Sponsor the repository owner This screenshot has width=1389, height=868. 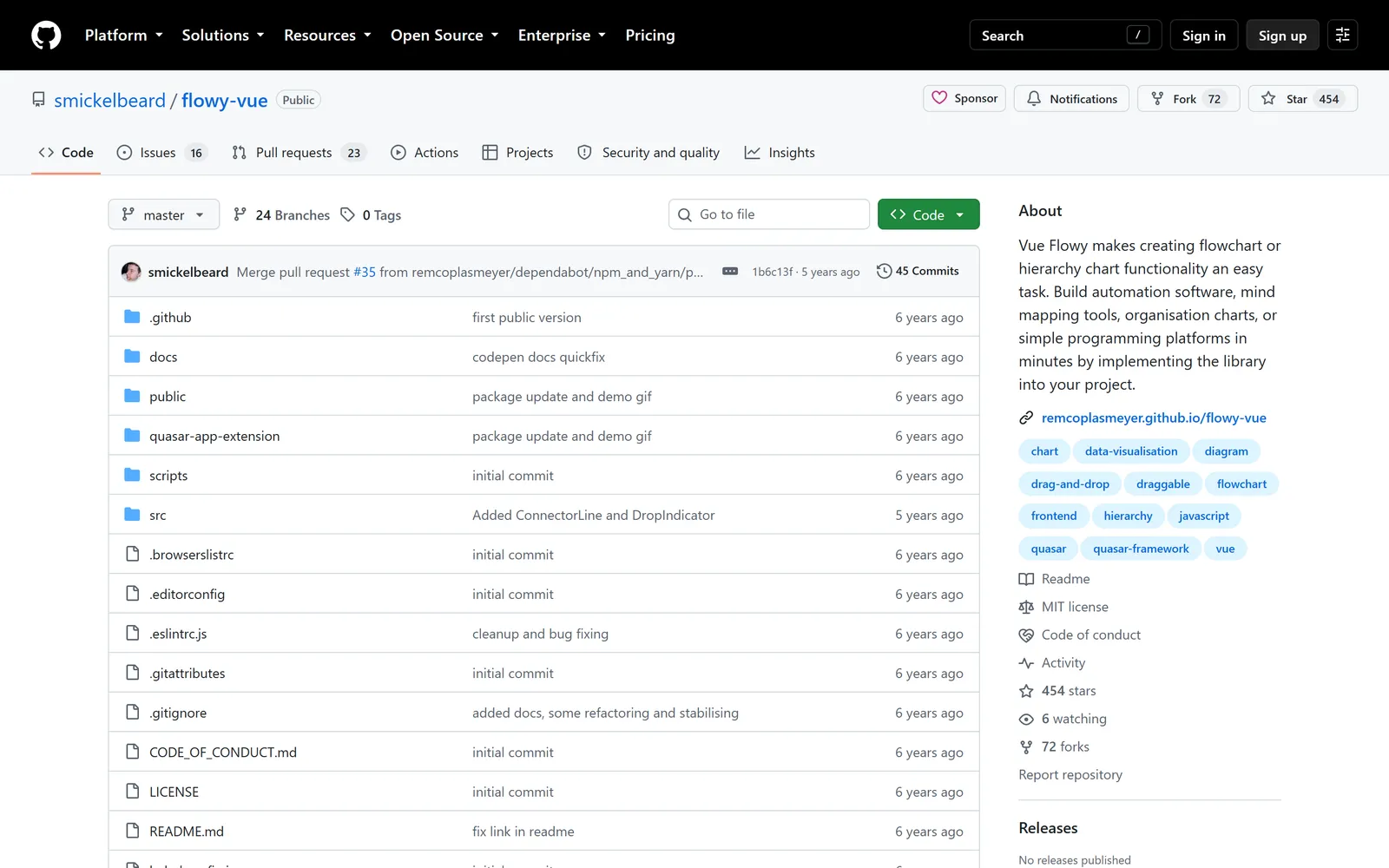(x=964, y=98)
